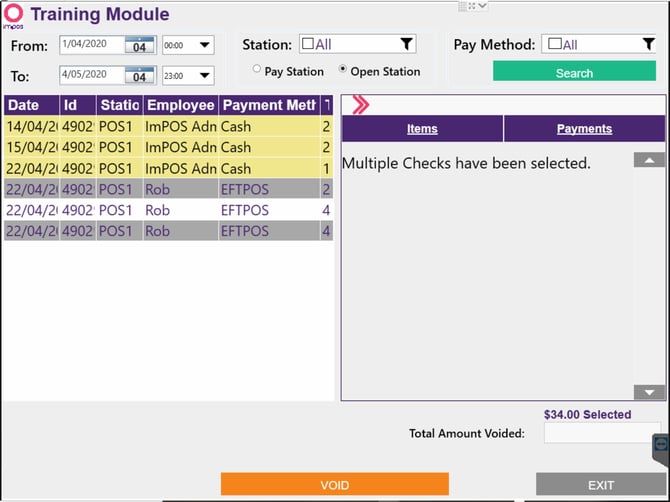Check the Station All checkbox
This screenshot has height=502, width=670.
point(308,44)
